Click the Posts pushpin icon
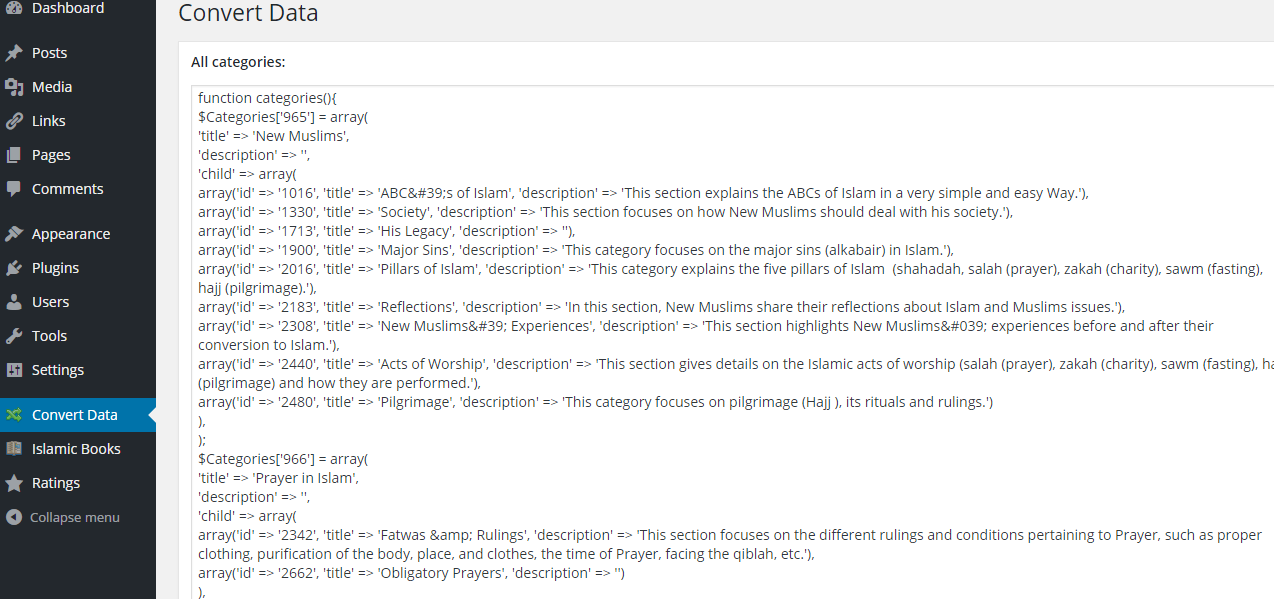 pyautogui.click(x=14, y=53)
